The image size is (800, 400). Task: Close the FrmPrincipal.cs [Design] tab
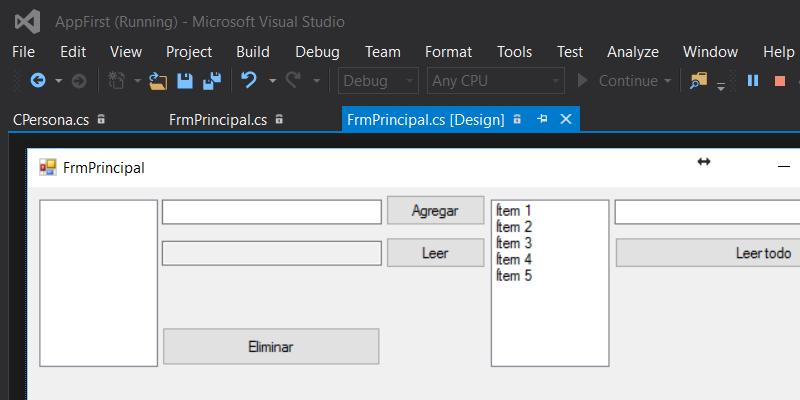566,120
